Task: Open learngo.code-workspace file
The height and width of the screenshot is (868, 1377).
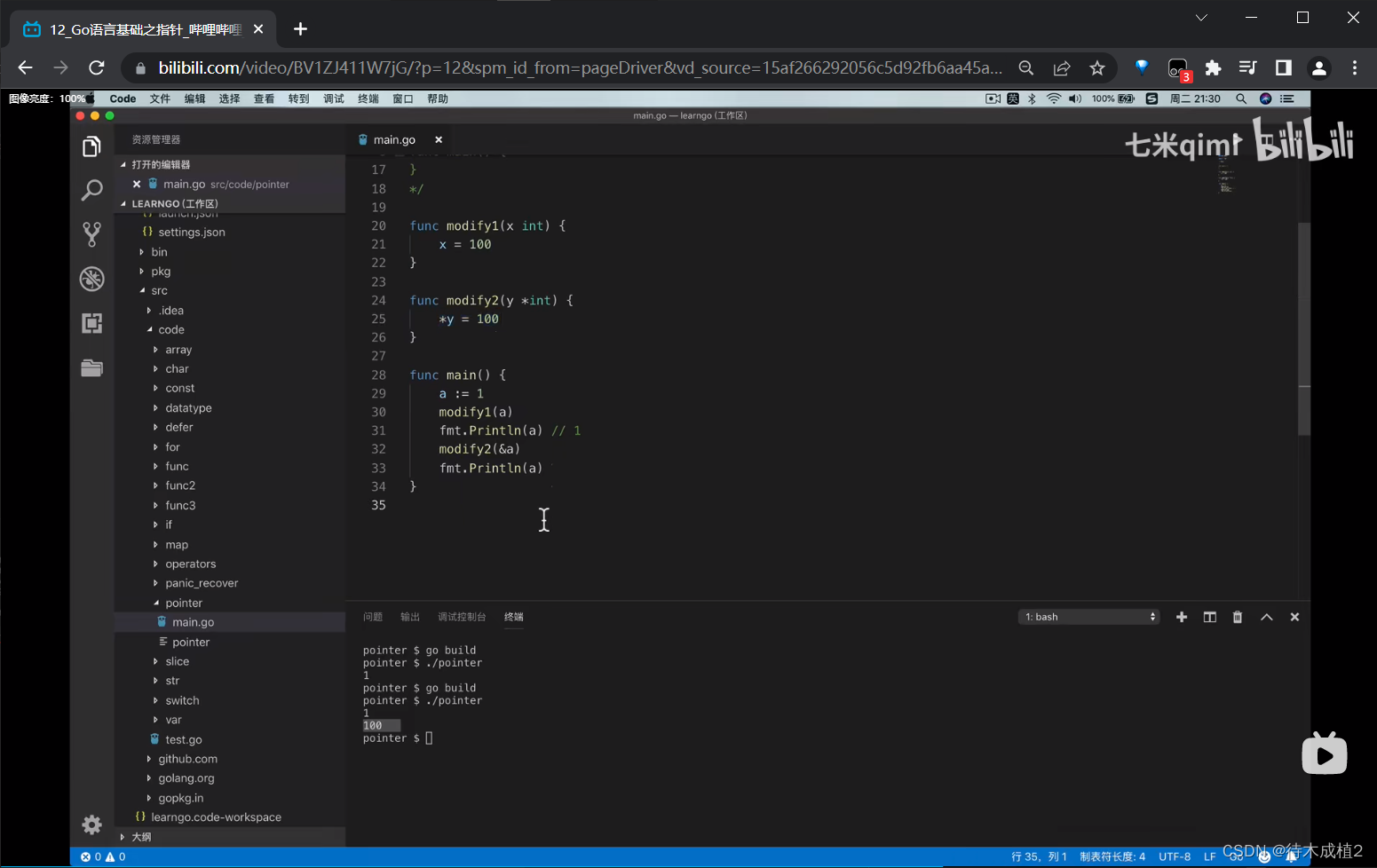Action: [216, 817]
